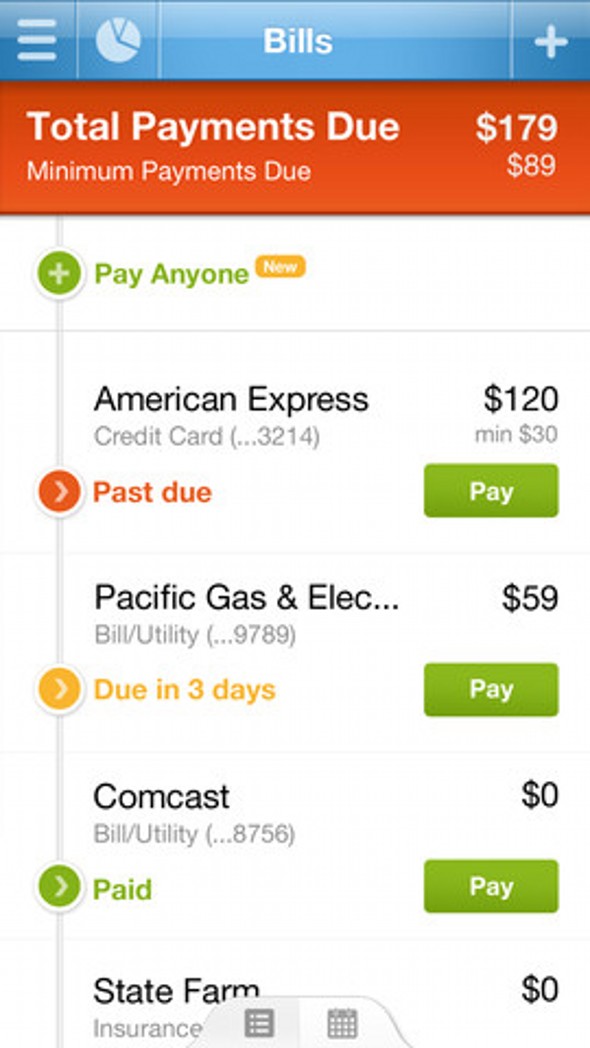590x1048 pixels.
Task: Expand the Past due chevron circle
Action: (59, 492)
